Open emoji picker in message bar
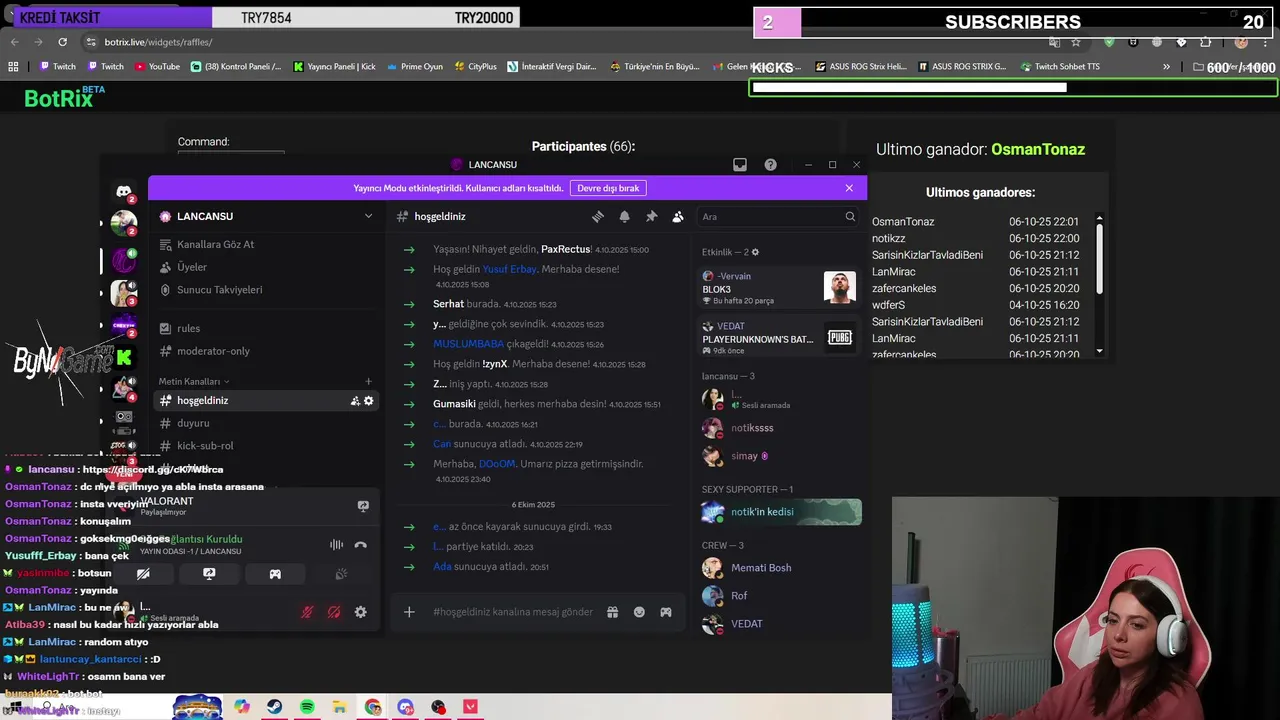This screenshot has width=1280, height=720. pos(639,612)
